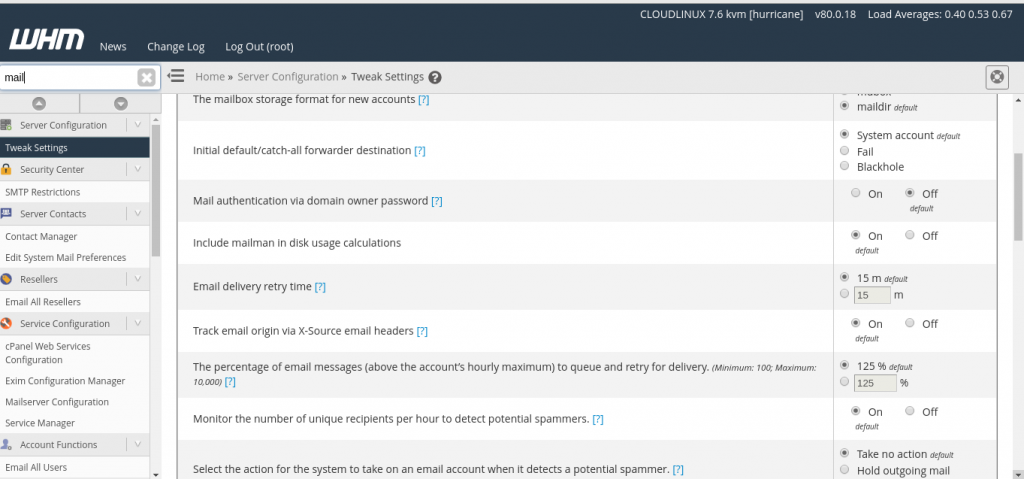Select Hold outgoing mail action
The height and width of the screenshot is (479, 1024).
tap(844, 470)
